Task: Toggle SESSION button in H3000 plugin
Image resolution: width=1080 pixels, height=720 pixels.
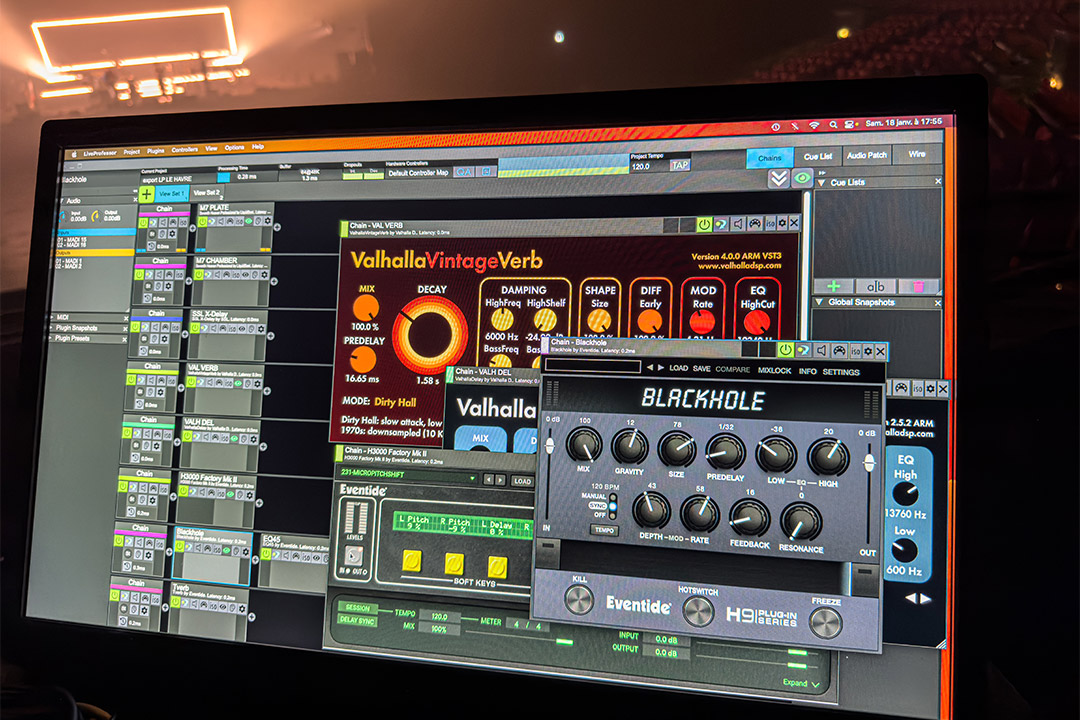Action: pyautogui.click(x=357, y=608)
